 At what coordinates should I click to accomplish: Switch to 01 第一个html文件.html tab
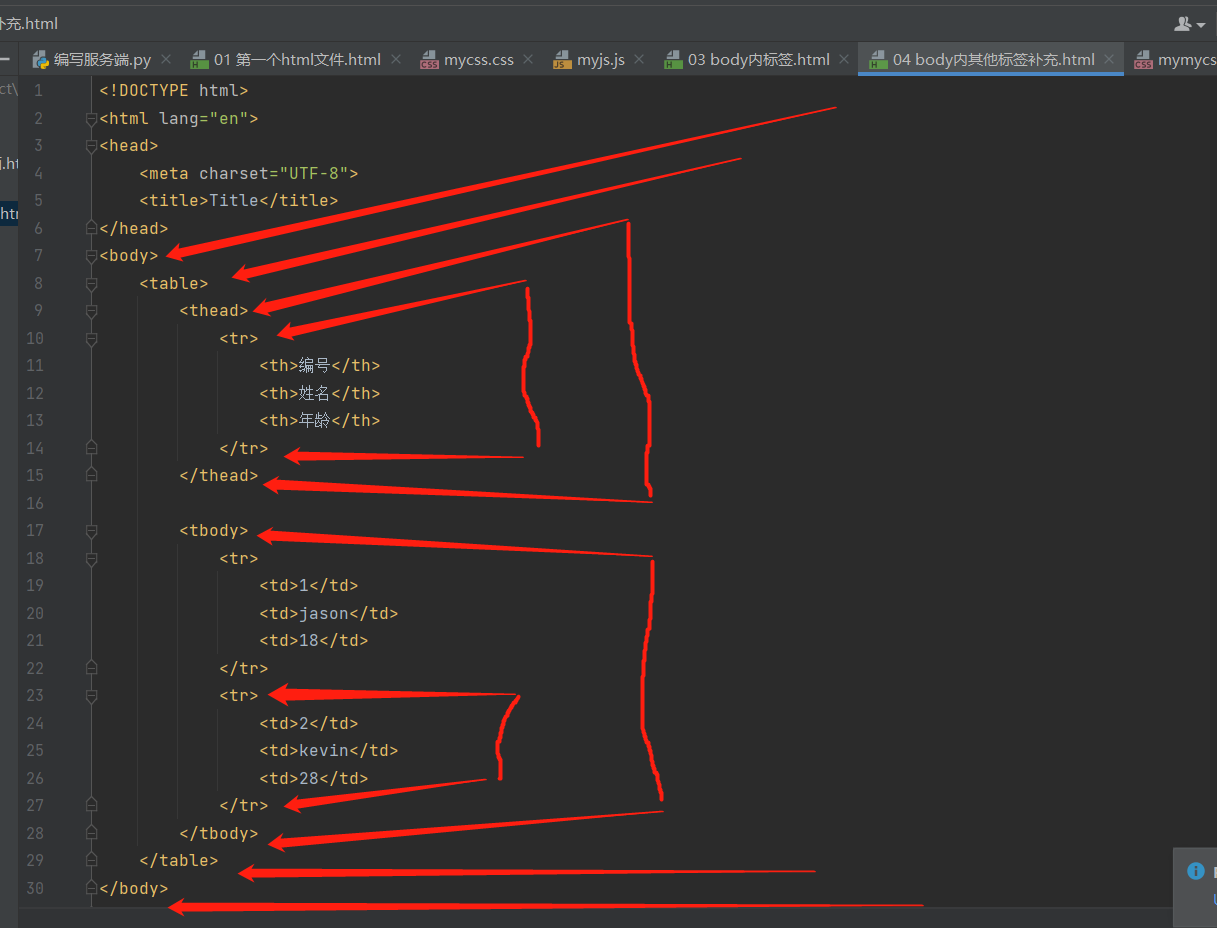pyautogui.click(x=297, y=60)
